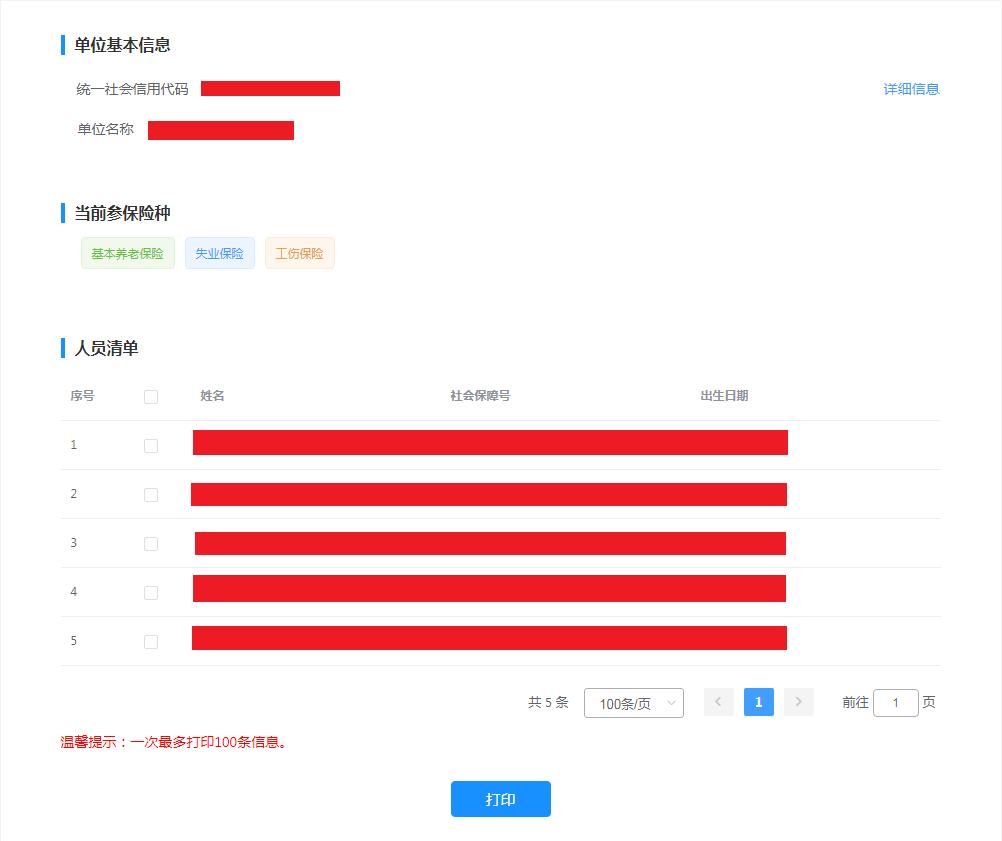Click the next page arrow
This screenshot has height=841, width=1002.
point(798,702)
